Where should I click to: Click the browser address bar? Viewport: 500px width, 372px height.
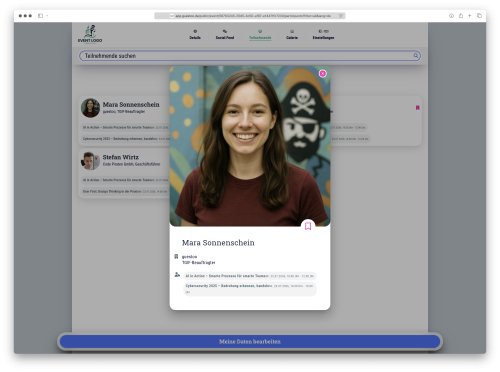point(250,16)
